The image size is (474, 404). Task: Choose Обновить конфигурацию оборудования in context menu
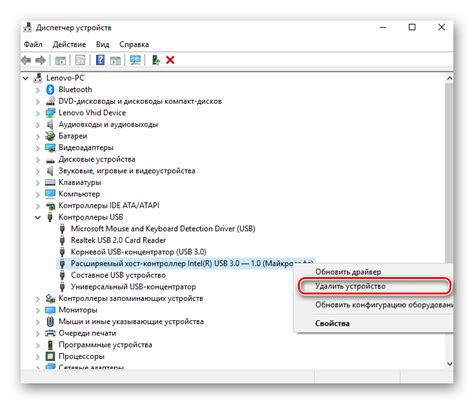tap(384, 305)
